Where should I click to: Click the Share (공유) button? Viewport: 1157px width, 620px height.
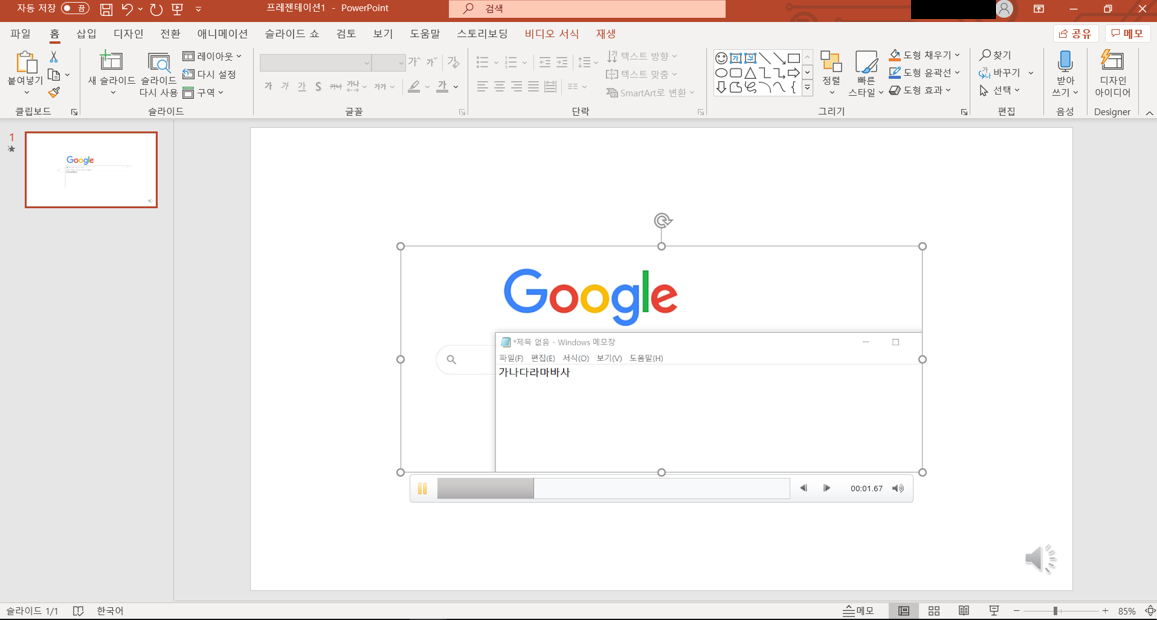(1076, 34)
